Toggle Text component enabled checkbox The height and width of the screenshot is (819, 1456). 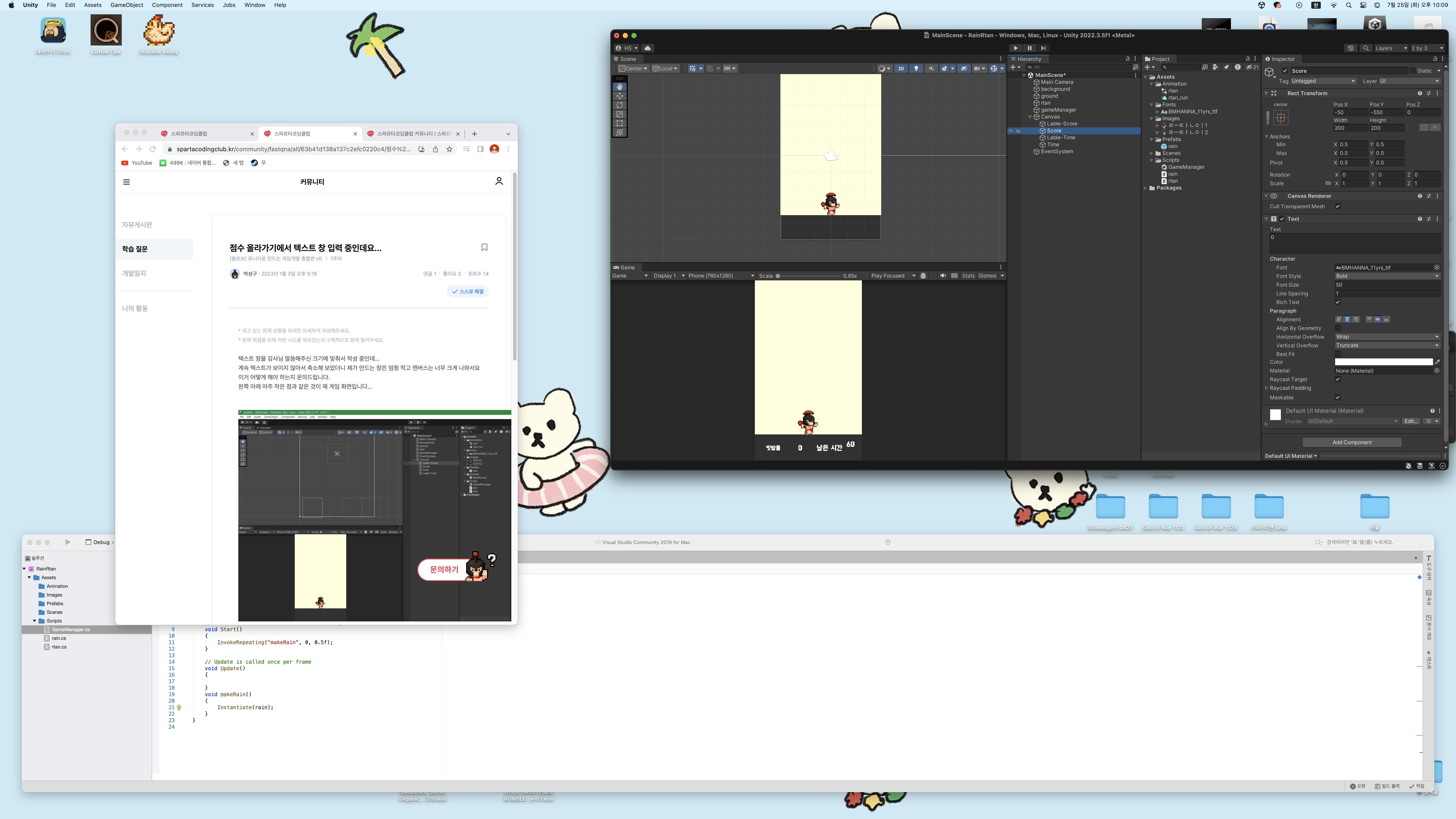tap(1282, 219)
